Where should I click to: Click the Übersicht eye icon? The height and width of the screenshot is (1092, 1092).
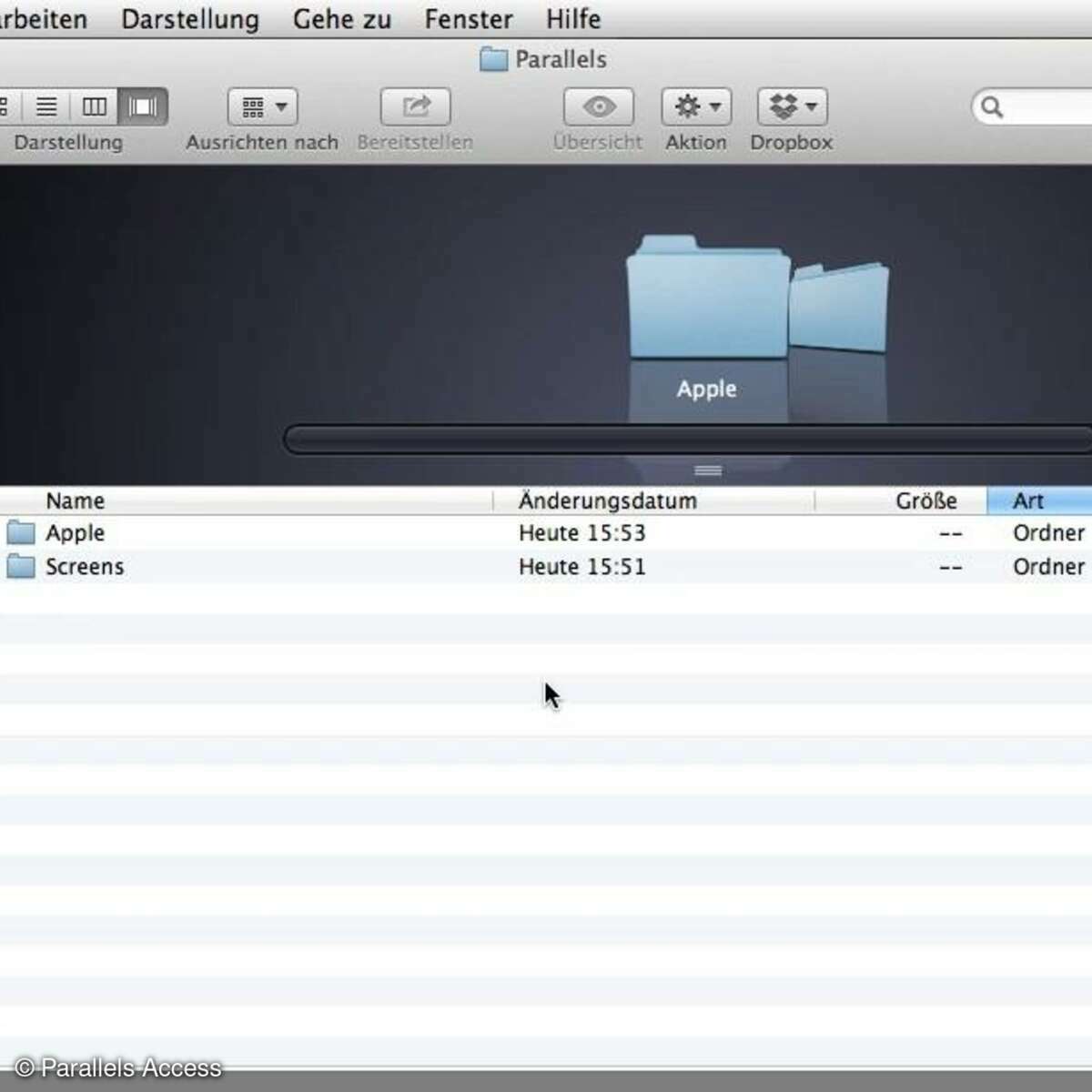pyautogui.click(x=598, y=107)
